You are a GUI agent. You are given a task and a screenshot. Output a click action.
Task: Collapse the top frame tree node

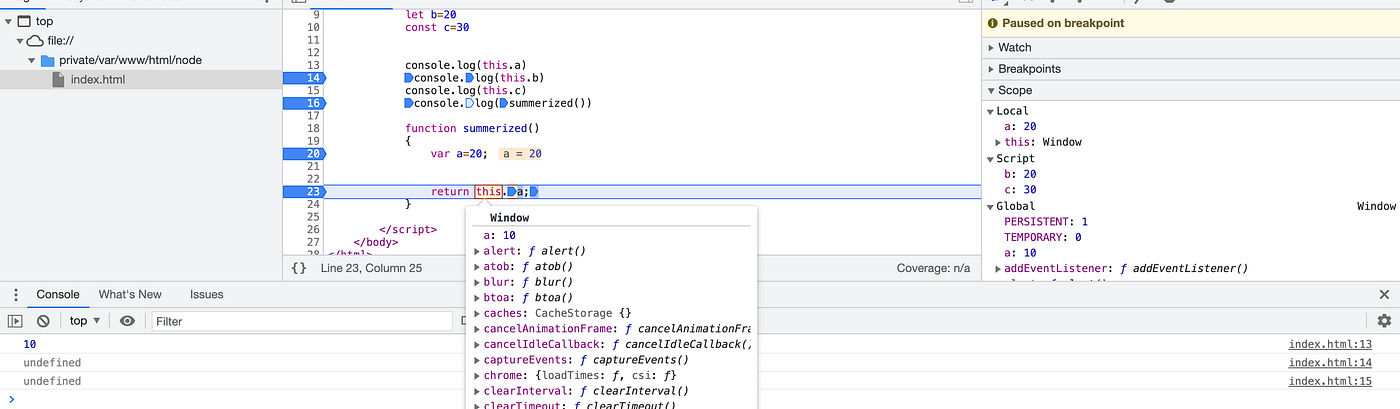[x=9, y=21]
